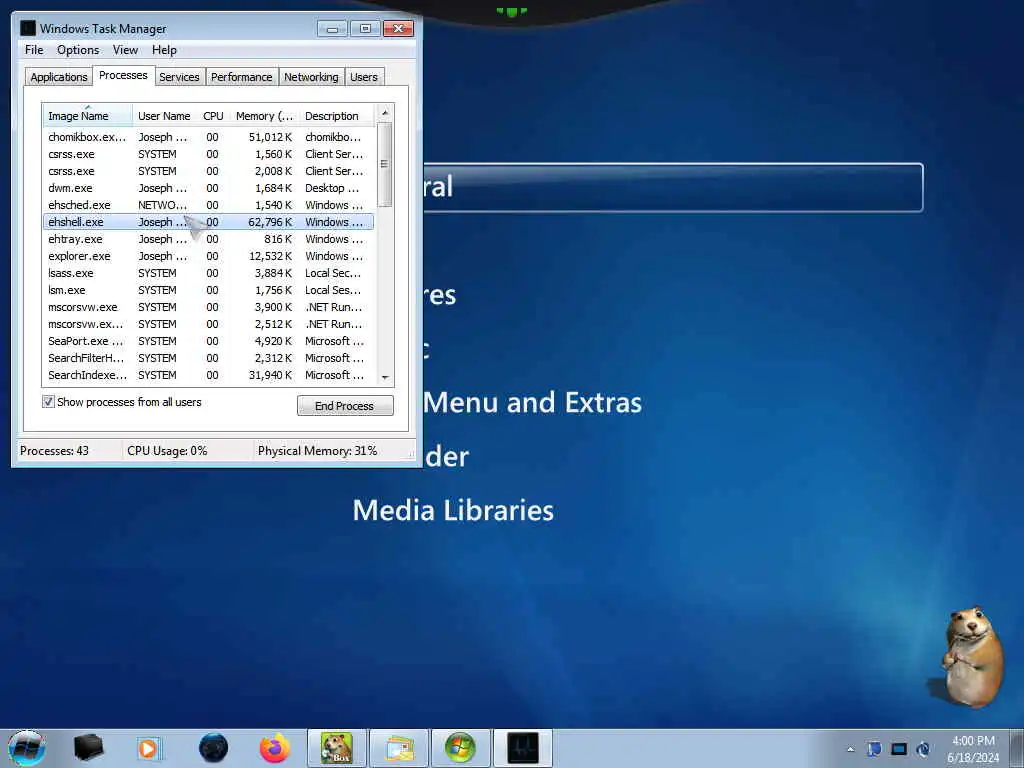Select the mscorsvw.exe row using 3,900 K
Screen dimensions: 1024x768
tap(208, 307)
